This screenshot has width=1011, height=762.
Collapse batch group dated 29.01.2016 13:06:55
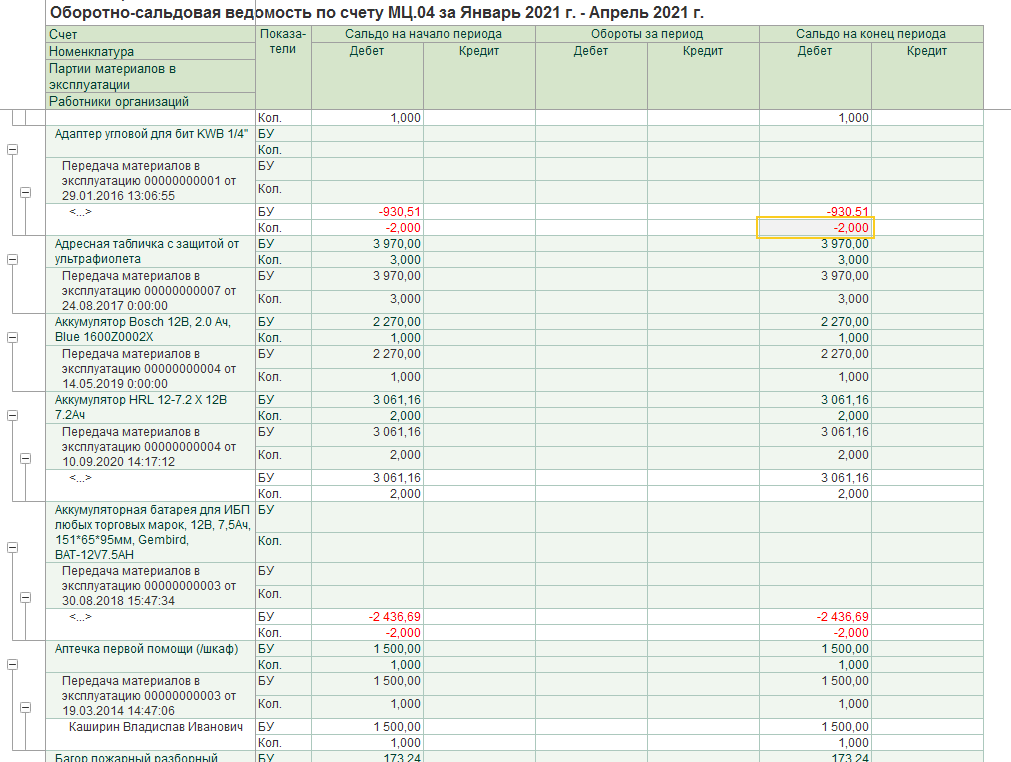[x=26, y=193]
